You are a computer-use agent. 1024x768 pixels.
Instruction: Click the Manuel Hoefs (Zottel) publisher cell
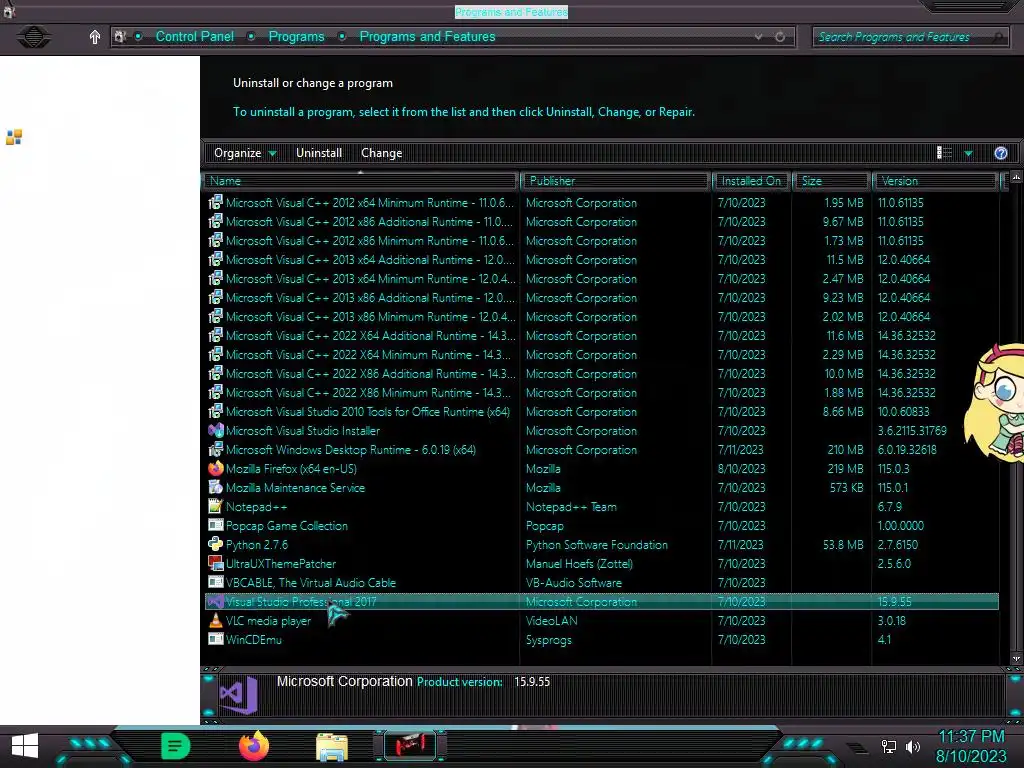(x=579, y=564)
